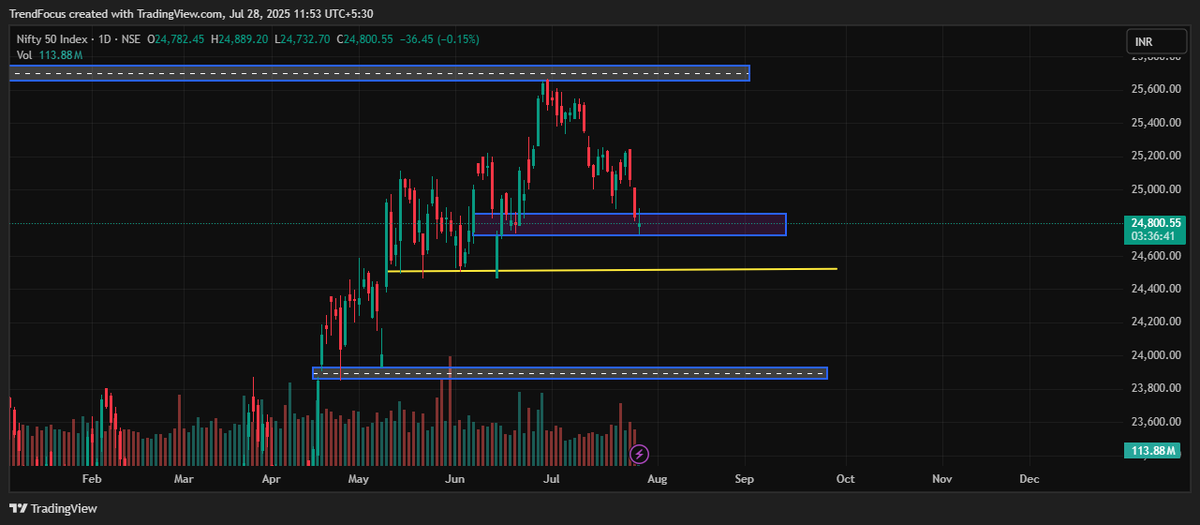Click the Jun label on time axis
This screenshot has width=1200, height=525.
(454, 479)
